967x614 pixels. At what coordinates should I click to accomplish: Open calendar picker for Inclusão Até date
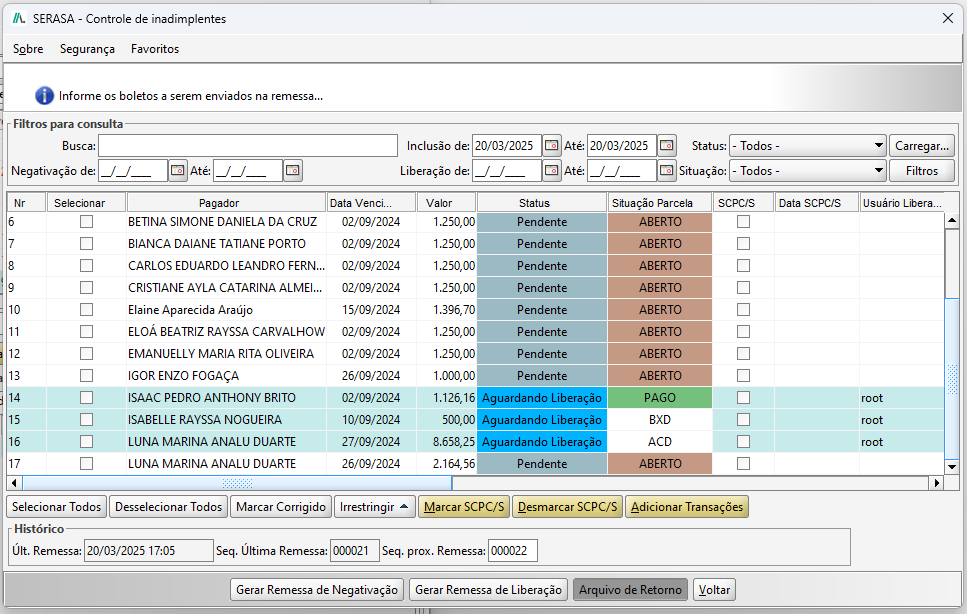coord(667,146)
